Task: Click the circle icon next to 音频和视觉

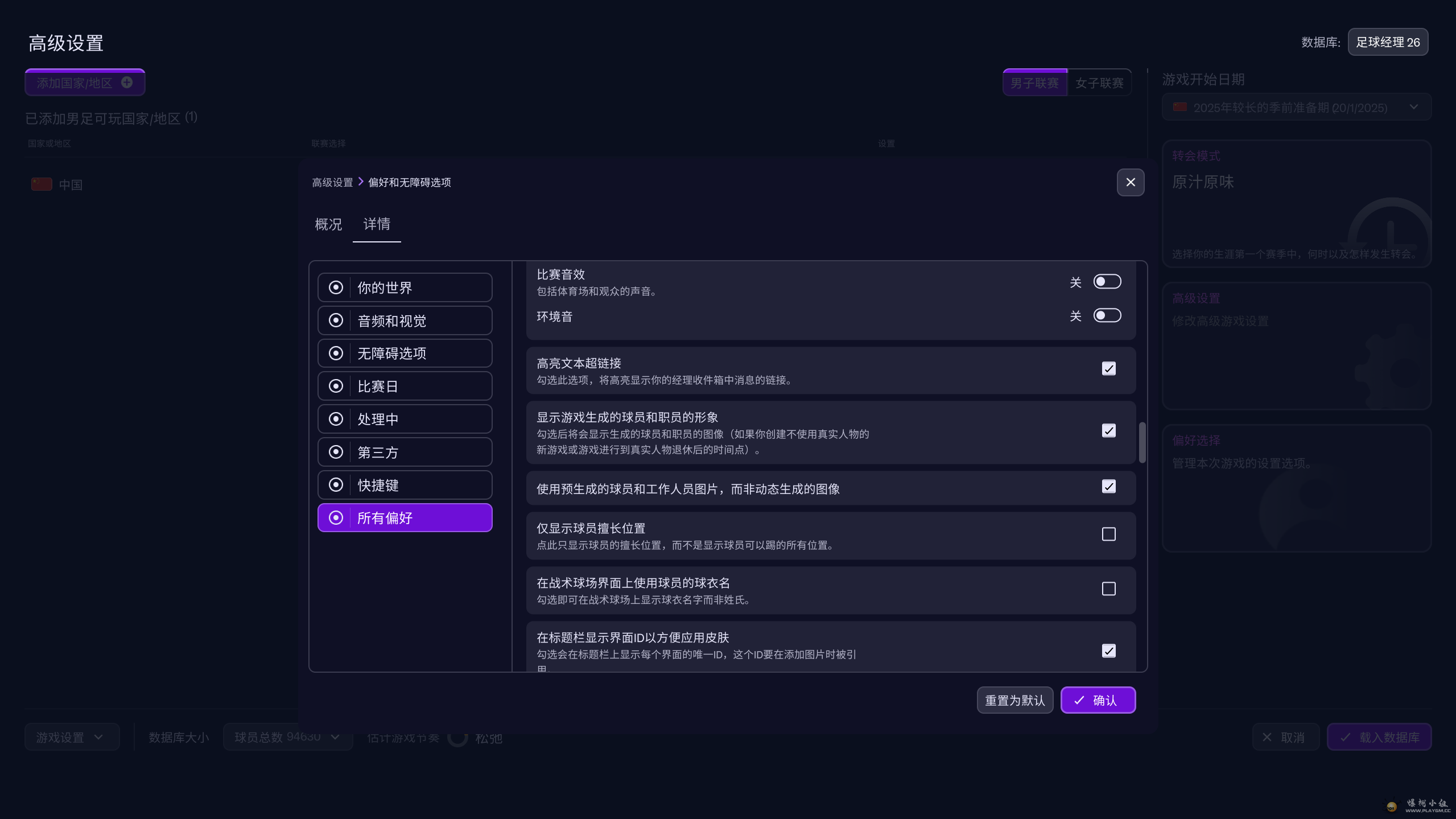Action: (336, 320)
